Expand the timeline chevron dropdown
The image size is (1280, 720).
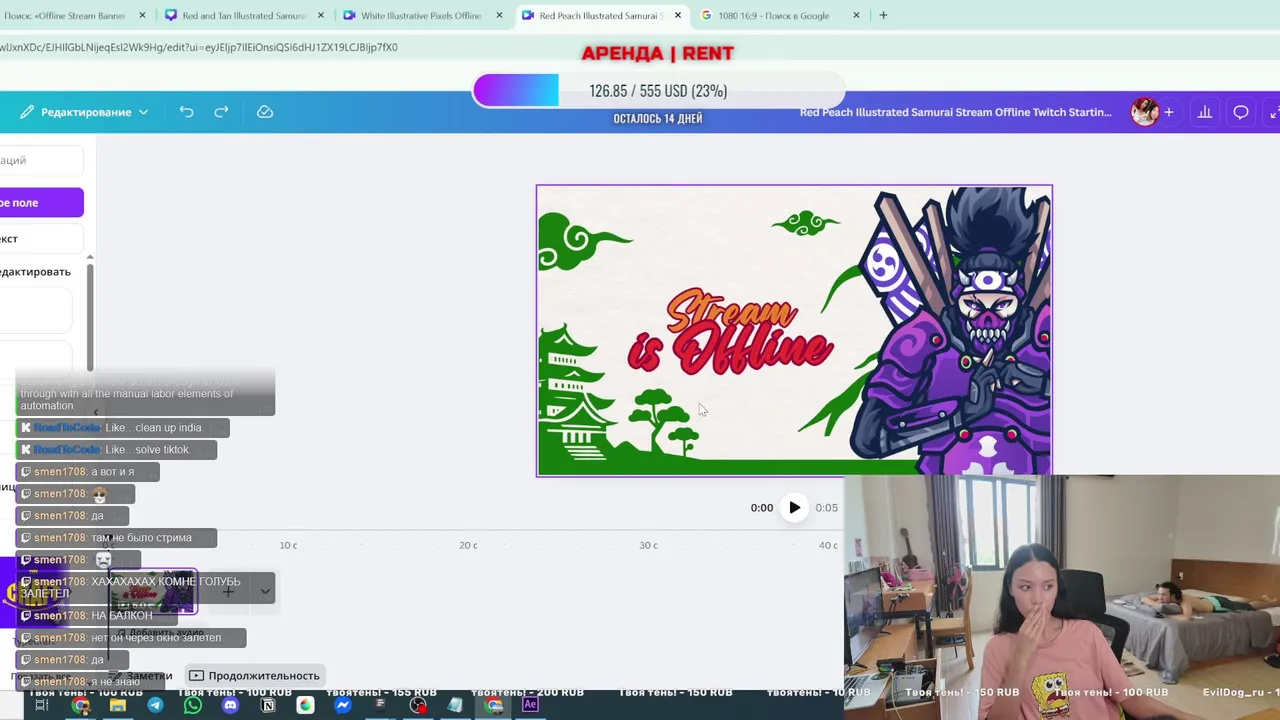(x=265, y=592)
